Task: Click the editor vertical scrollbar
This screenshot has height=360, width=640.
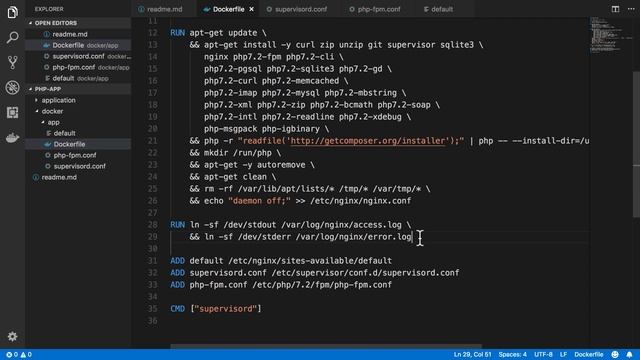Action: [636, 144]
